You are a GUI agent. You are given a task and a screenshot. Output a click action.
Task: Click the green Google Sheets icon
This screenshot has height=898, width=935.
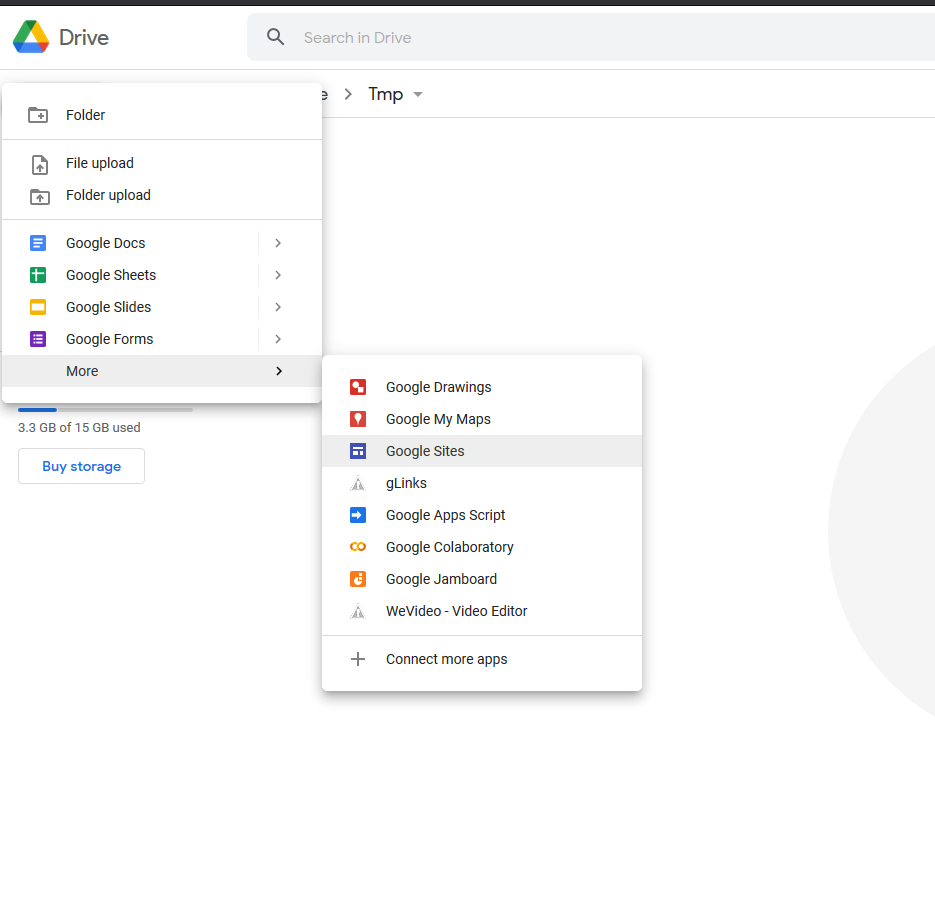pos(38,275)
